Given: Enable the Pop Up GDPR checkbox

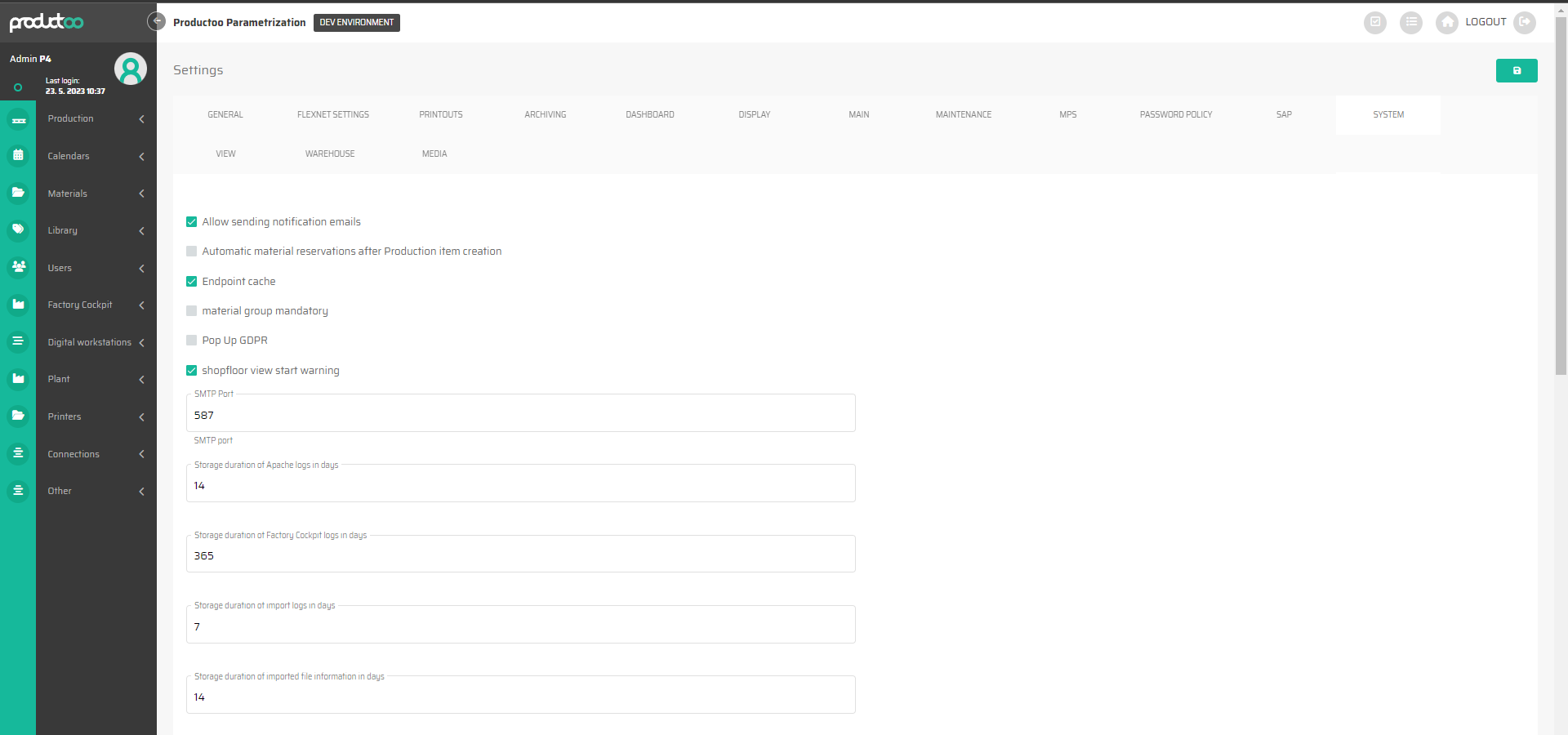Looking at the screenshot, I should [x=192, y=341].
